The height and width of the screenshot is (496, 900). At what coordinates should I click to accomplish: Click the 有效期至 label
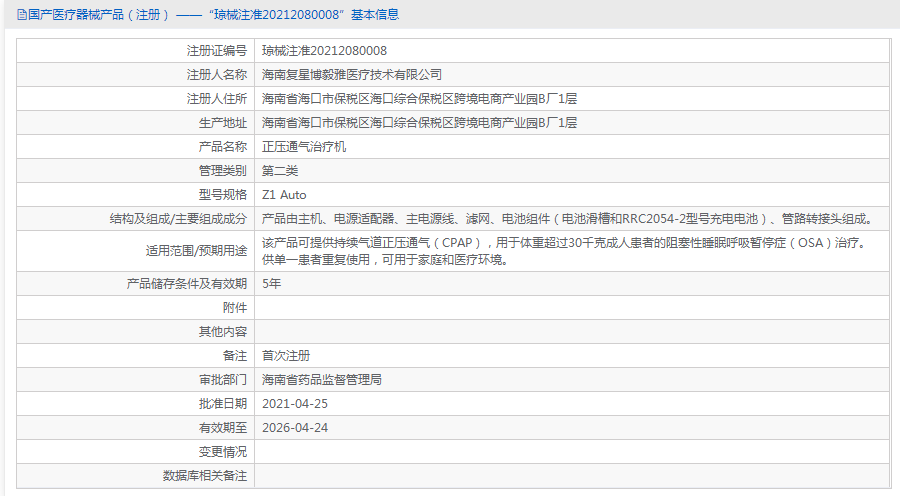(223, 428)
